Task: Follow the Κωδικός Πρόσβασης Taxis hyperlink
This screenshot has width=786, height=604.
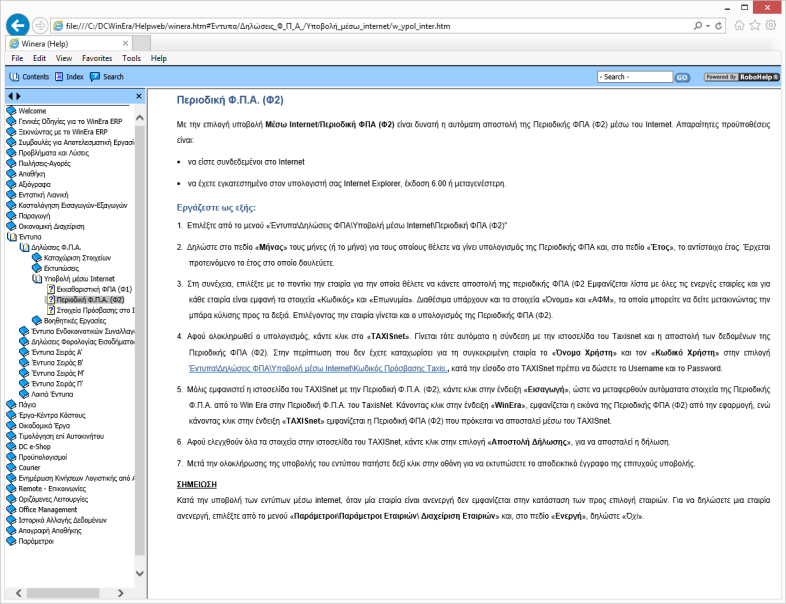Action: click(318, 368)
